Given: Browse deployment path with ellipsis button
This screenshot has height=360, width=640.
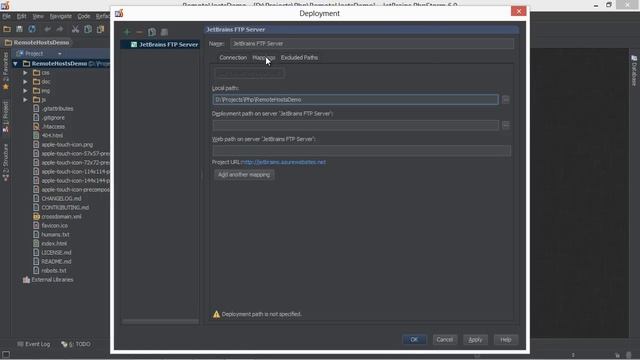Looking at the screenshot, I should pyautogui.click(x=506, y=125).
